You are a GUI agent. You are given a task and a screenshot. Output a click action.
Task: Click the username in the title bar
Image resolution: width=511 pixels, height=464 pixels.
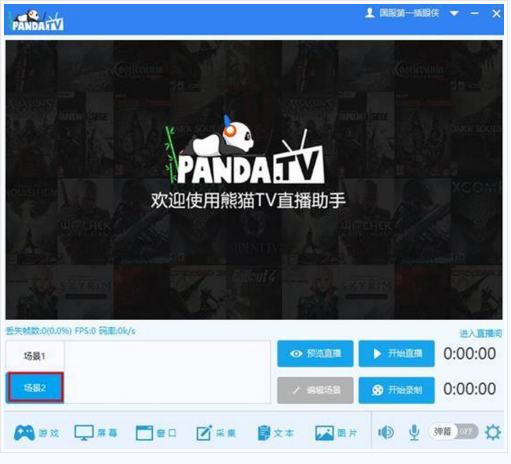point(409,13)
